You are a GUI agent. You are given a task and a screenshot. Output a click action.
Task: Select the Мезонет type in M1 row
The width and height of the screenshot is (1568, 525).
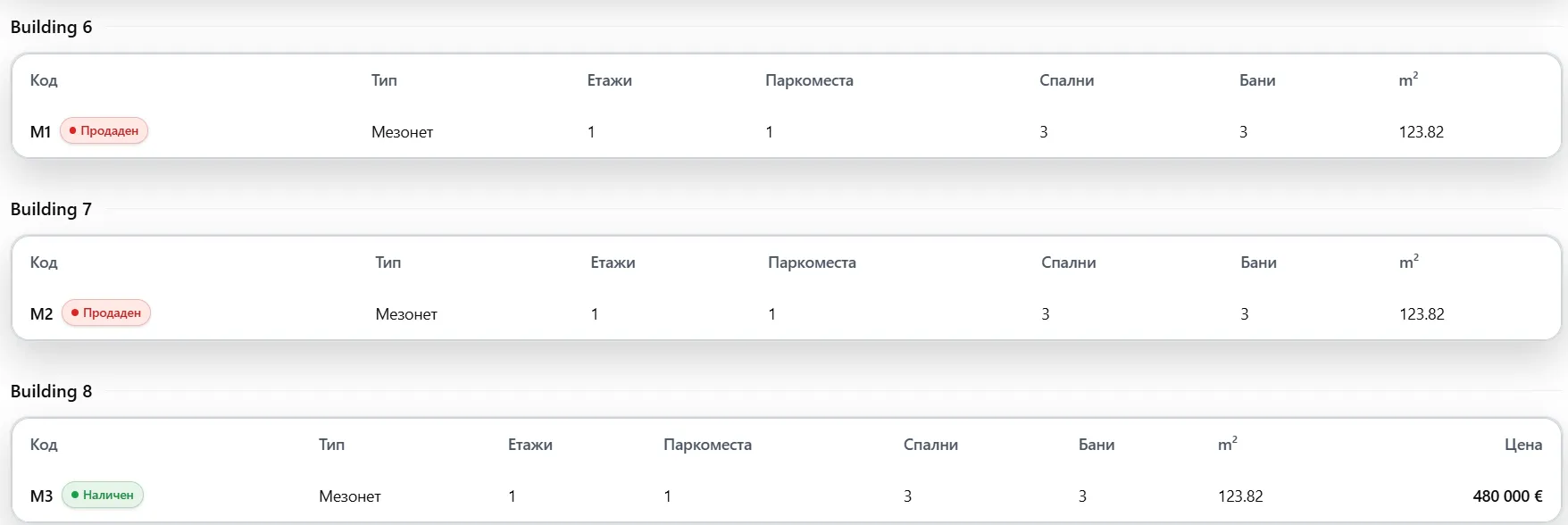(x=402, y=132)
